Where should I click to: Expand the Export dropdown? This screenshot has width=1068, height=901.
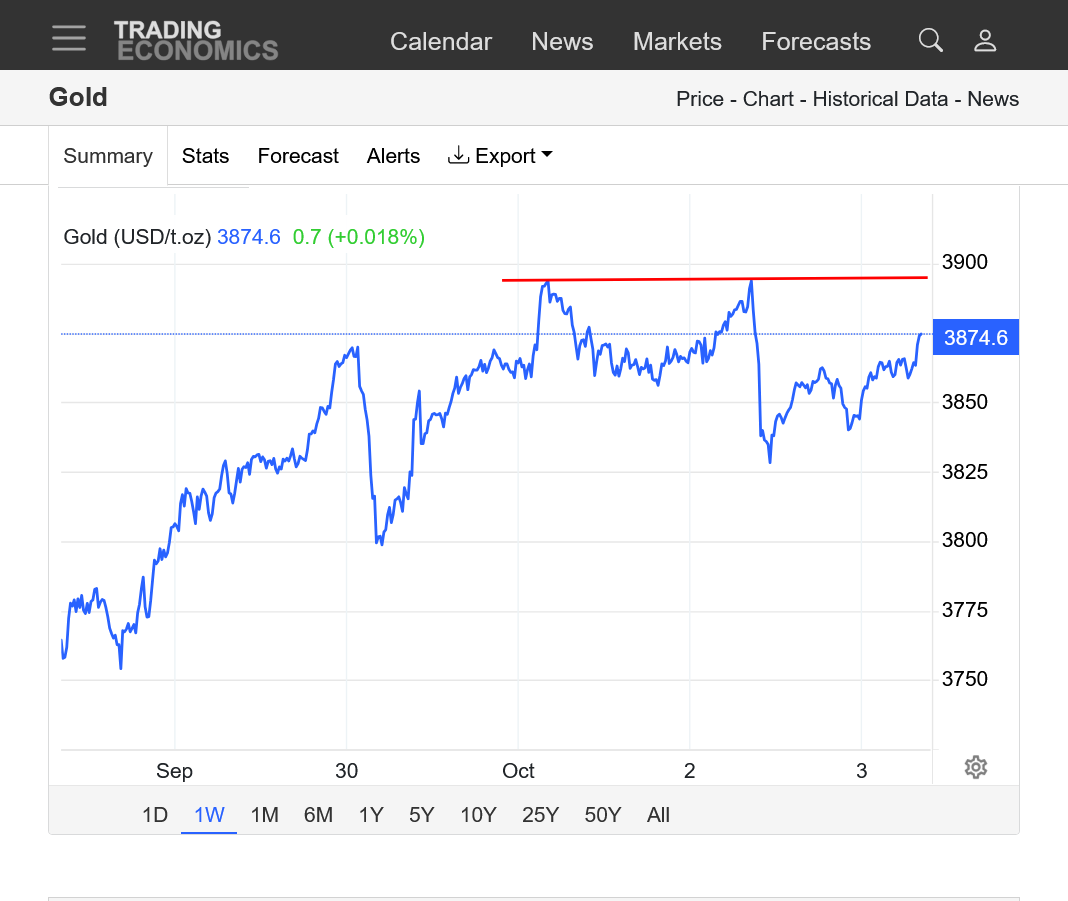point(500,156)
